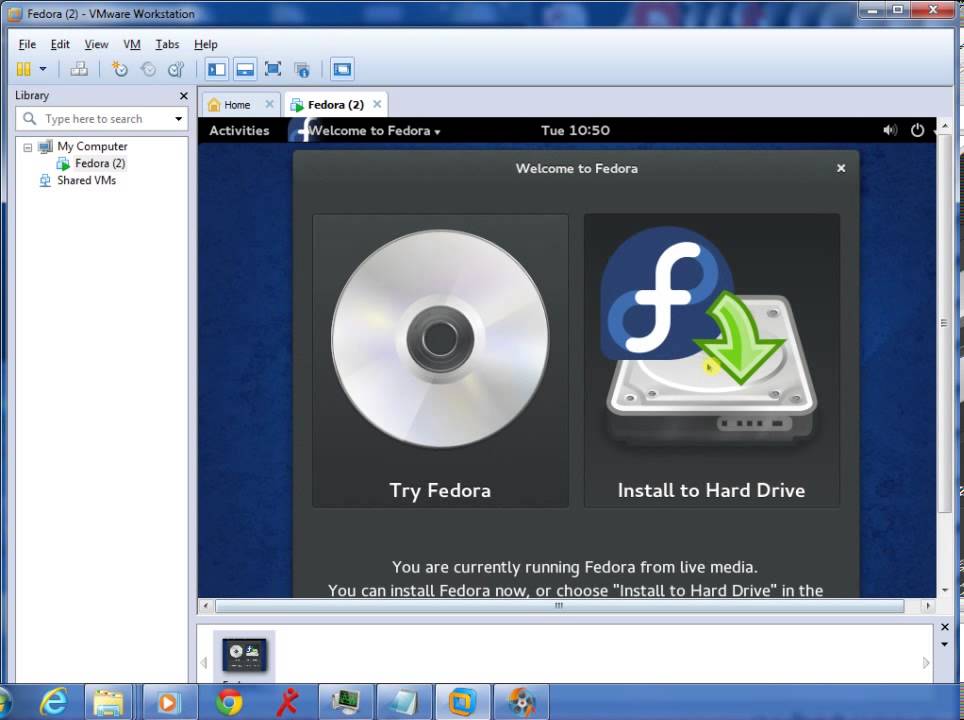Open the File menu
Screen dimensions: 964x720
click(27, 44)
